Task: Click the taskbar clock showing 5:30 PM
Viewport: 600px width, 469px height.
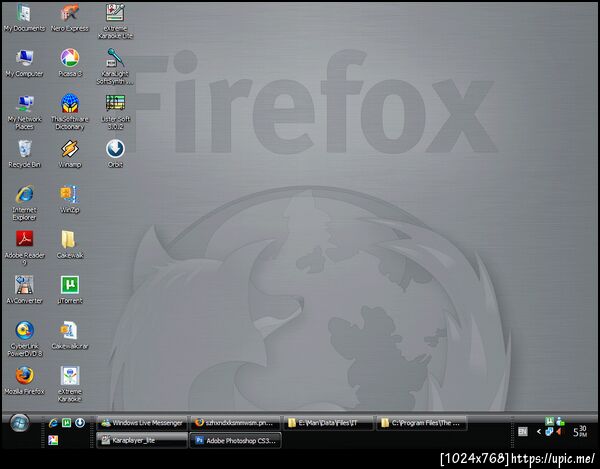Action: click(580, 432)
